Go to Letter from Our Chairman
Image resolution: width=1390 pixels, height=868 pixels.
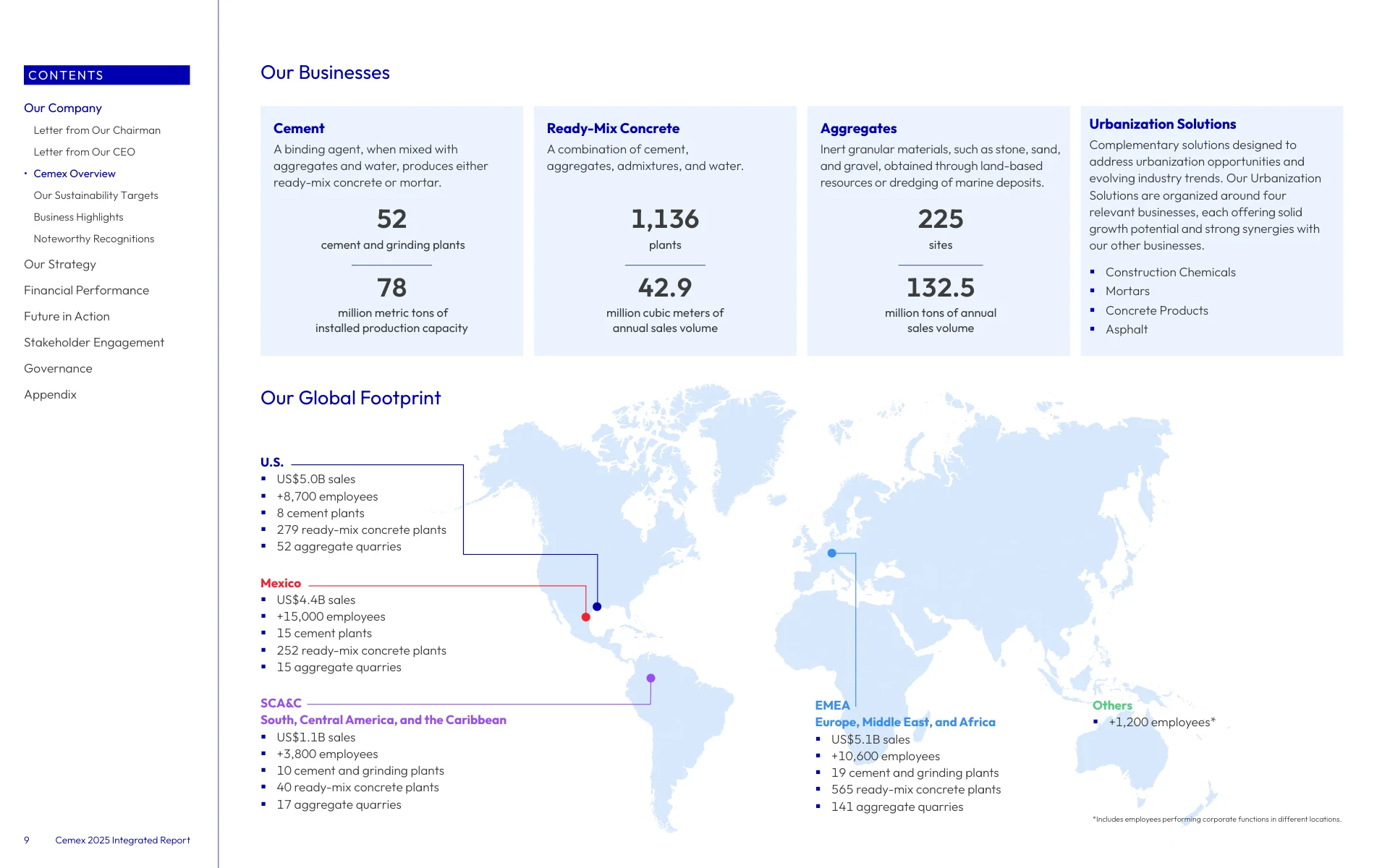click(97, 130)
